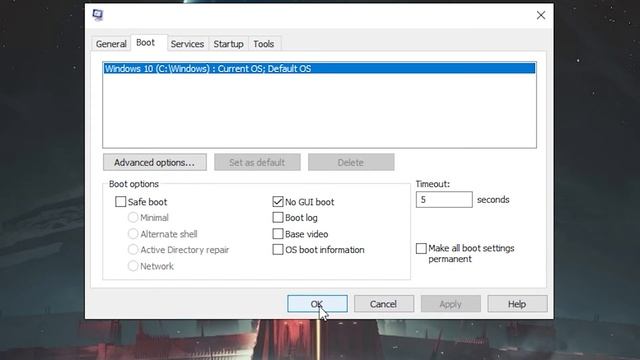
Task: Open Help for System Configuration
Action: 517,304
